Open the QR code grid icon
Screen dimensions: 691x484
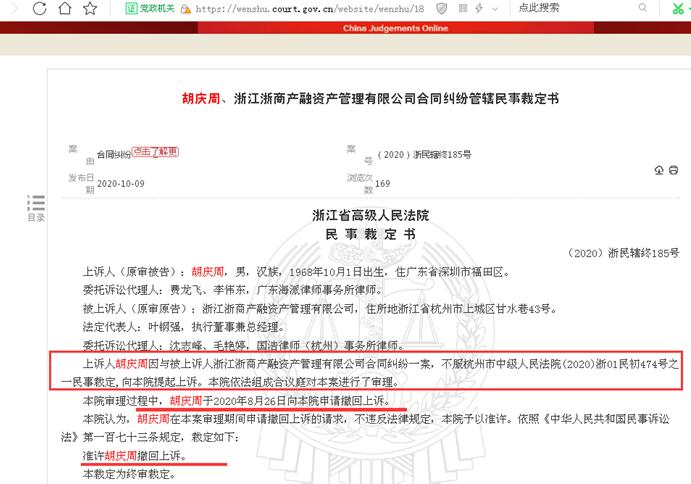[x=463, y=8]
